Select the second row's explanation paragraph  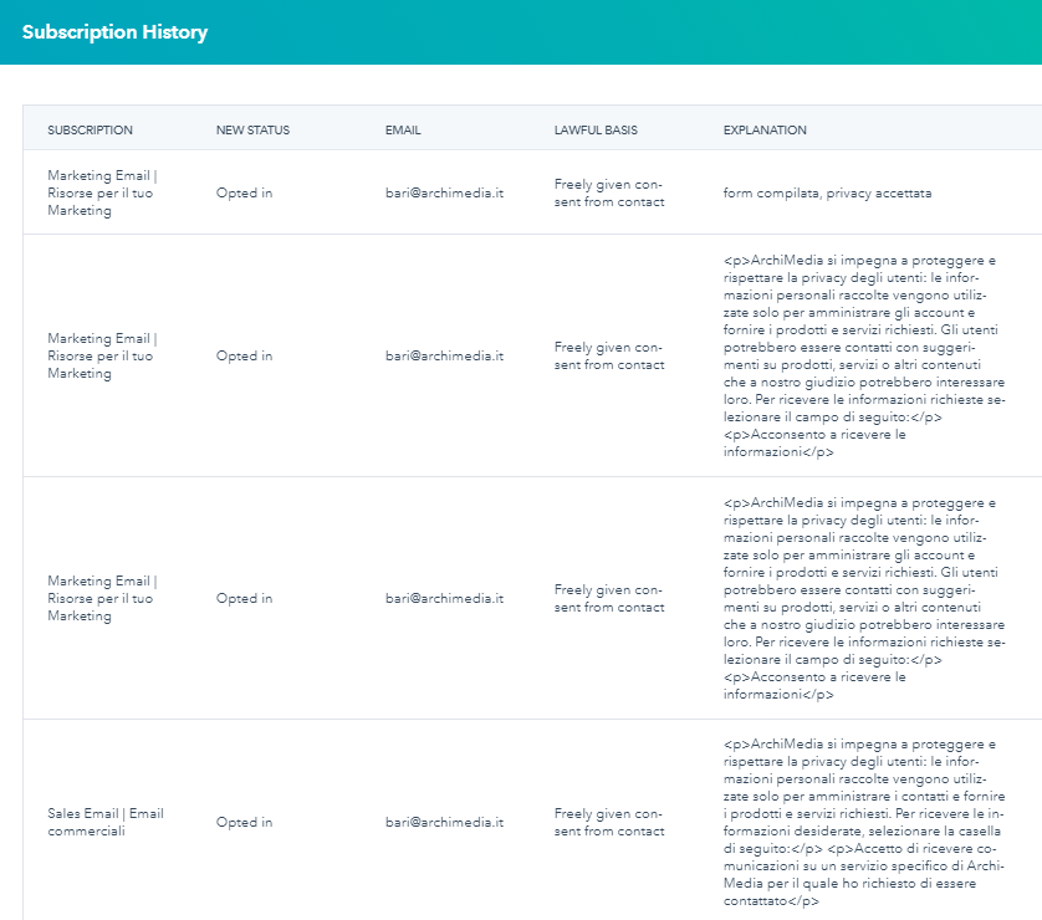[863, 356]
